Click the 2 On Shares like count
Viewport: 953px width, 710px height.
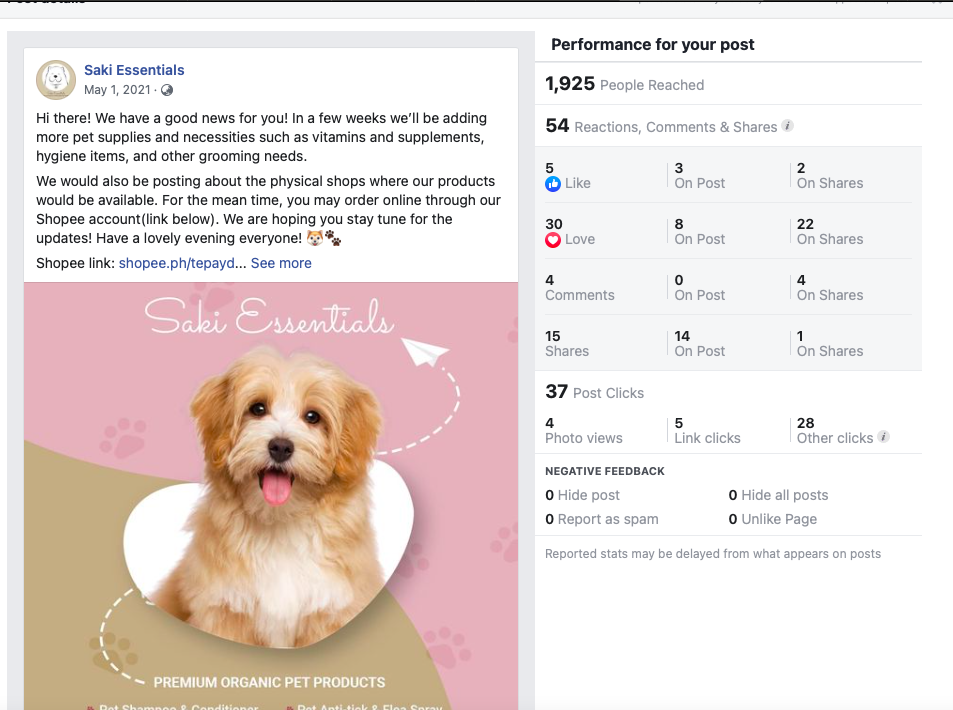pos(830,176)
